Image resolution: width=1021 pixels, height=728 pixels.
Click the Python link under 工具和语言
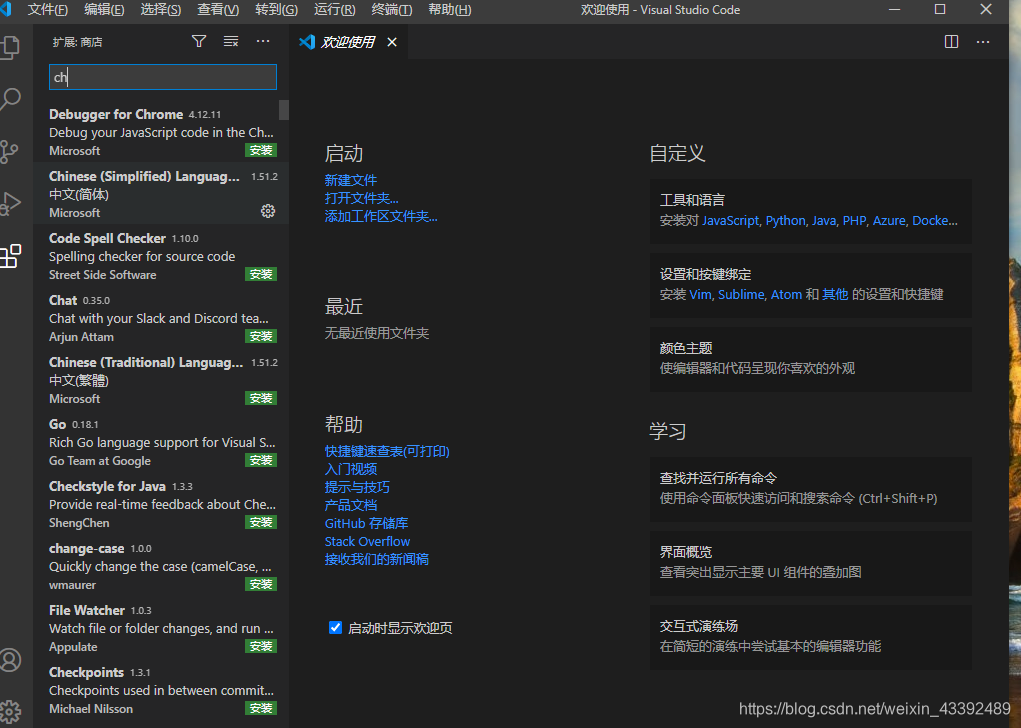[785, 221]
